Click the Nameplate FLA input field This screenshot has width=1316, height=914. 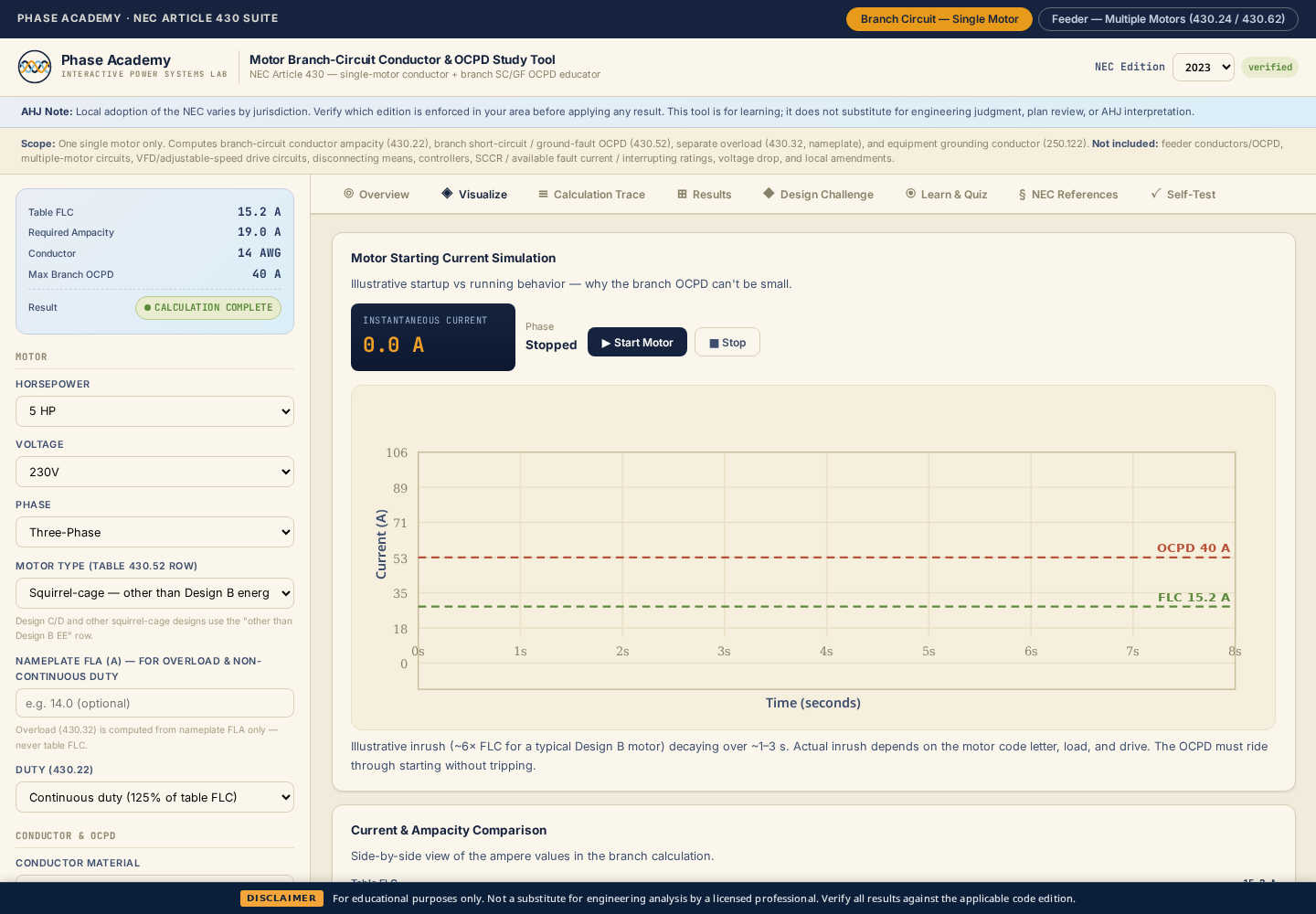coord(154,703)
